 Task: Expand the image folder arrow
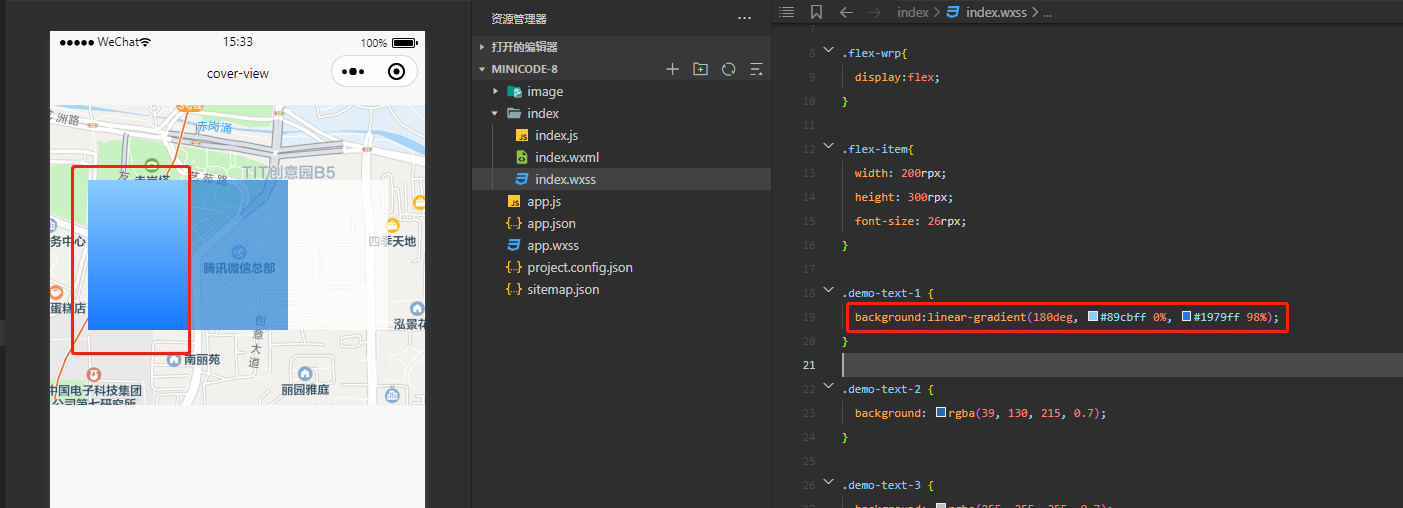495,91
